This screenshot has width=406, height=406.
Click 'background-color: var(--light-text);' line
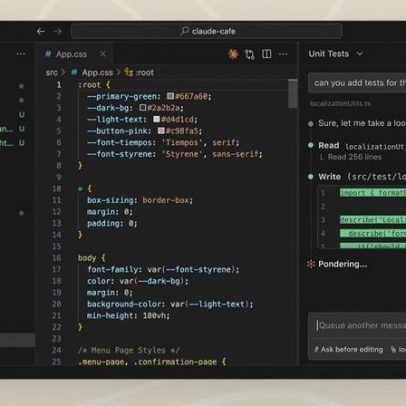point(170,304)
